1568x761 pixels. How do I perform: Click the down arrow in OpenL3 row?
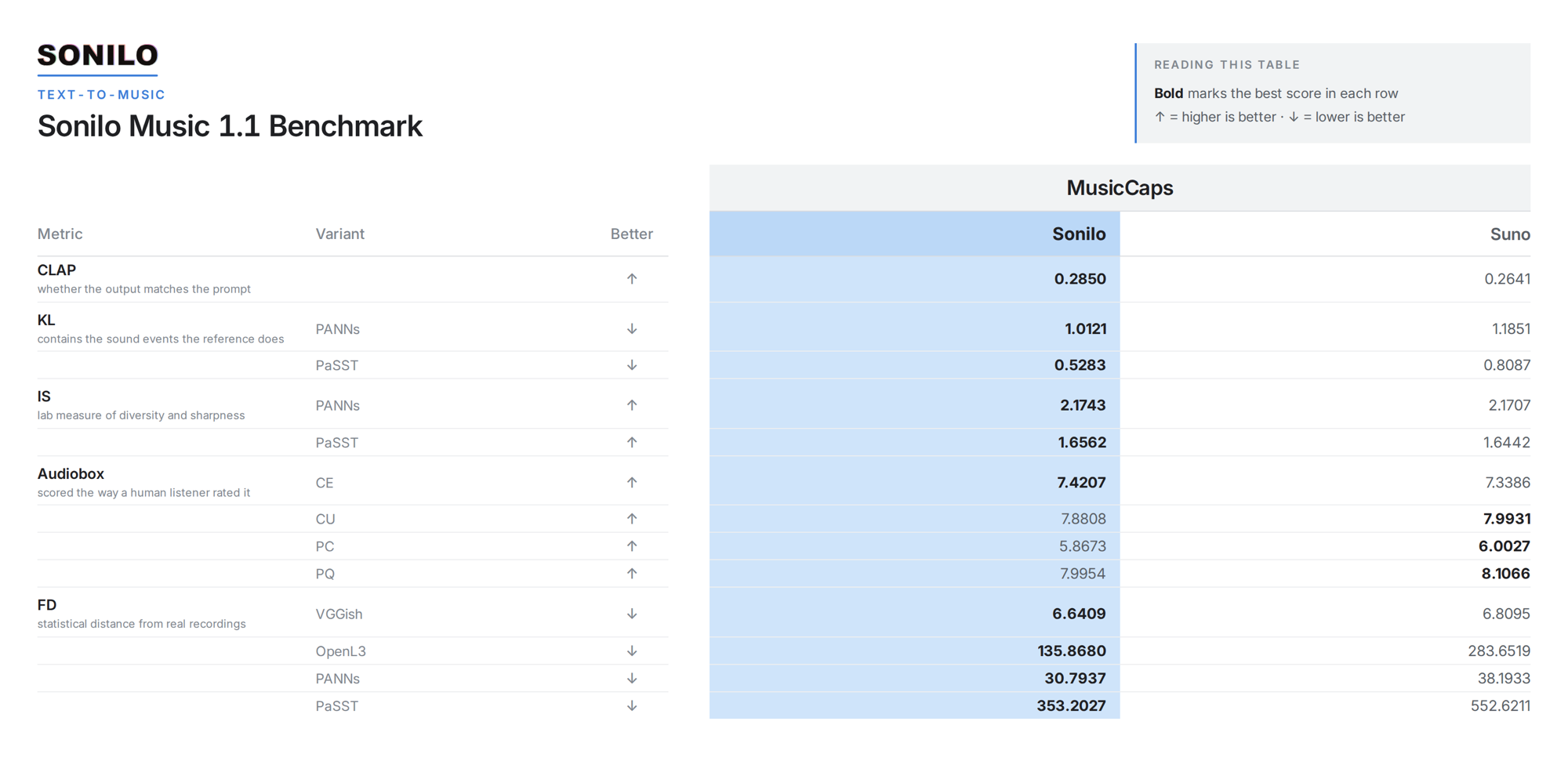(x=632, y=651)
